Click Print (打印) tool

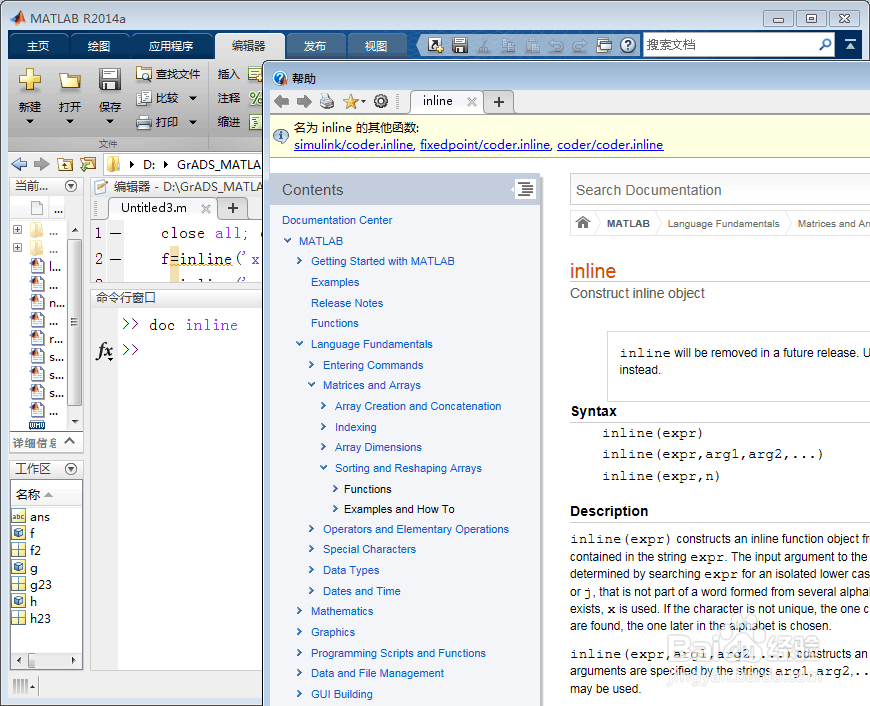[x=158, y=122]
